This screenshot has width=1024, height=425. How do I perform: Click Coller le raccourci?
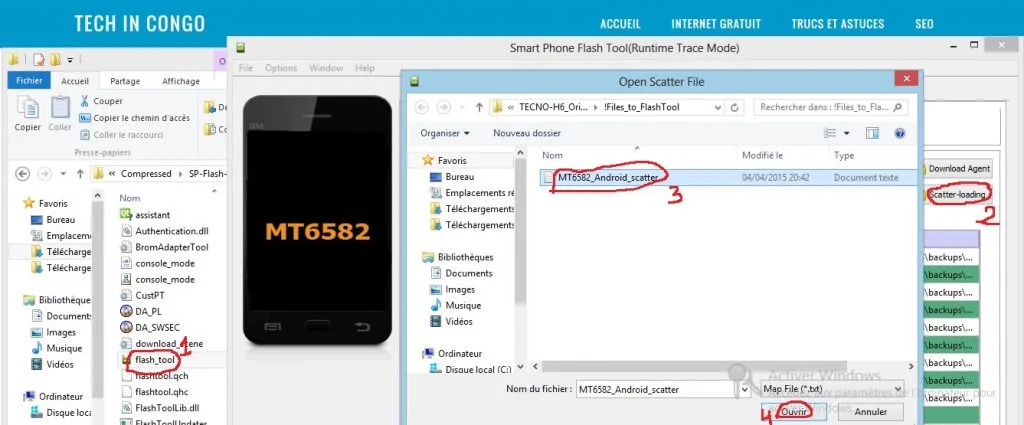click(x=121, y=134)
